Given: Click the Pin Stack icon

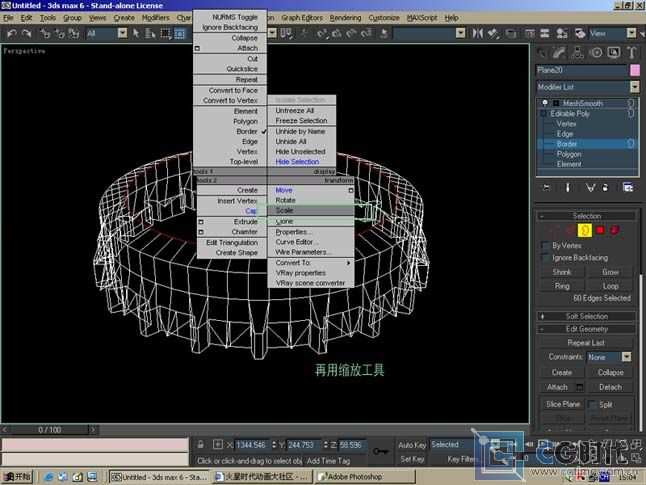Looking at the screenshot, I should [x=547, y=188].
